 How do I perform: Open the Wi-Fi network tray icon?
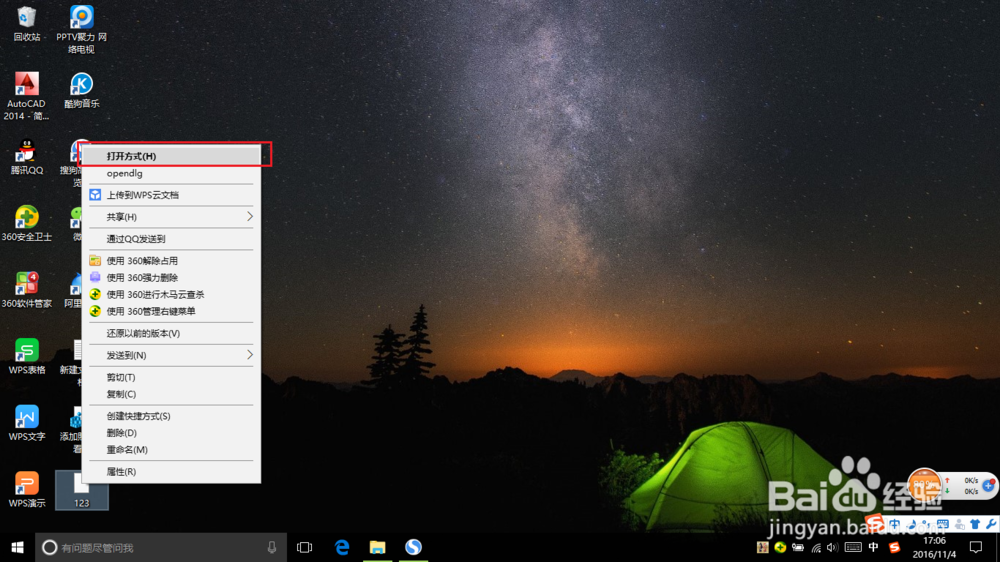point(816,547)
